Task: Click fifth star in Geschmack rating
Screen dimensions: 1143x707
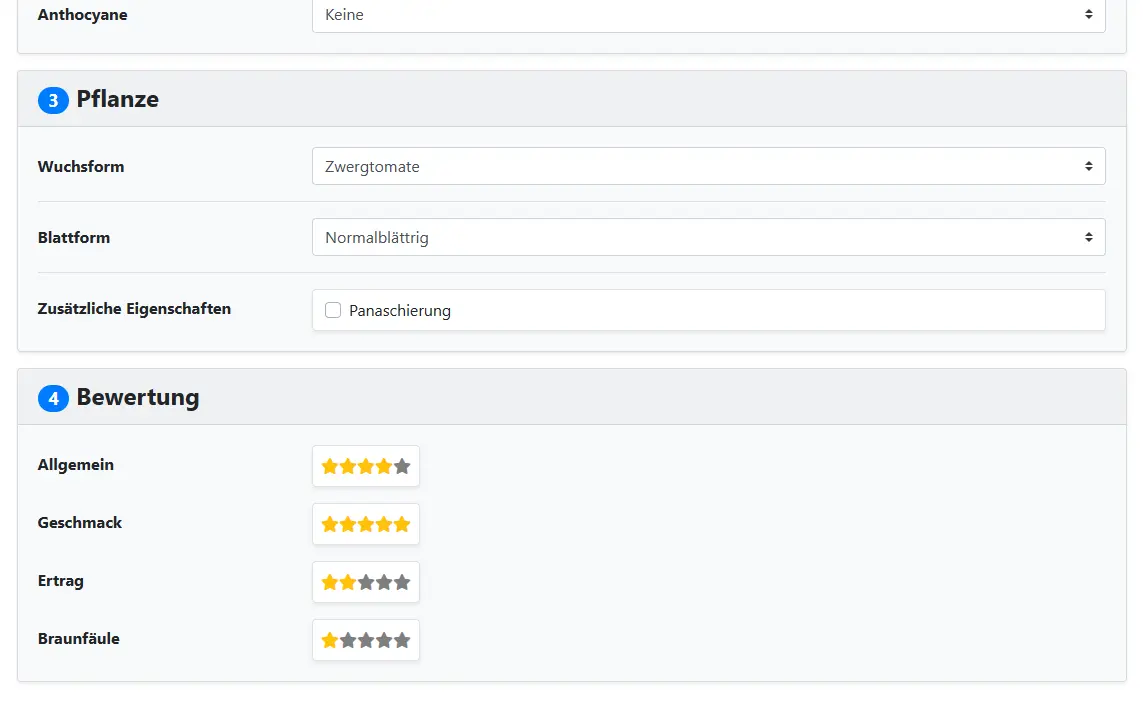Action: 402,524
